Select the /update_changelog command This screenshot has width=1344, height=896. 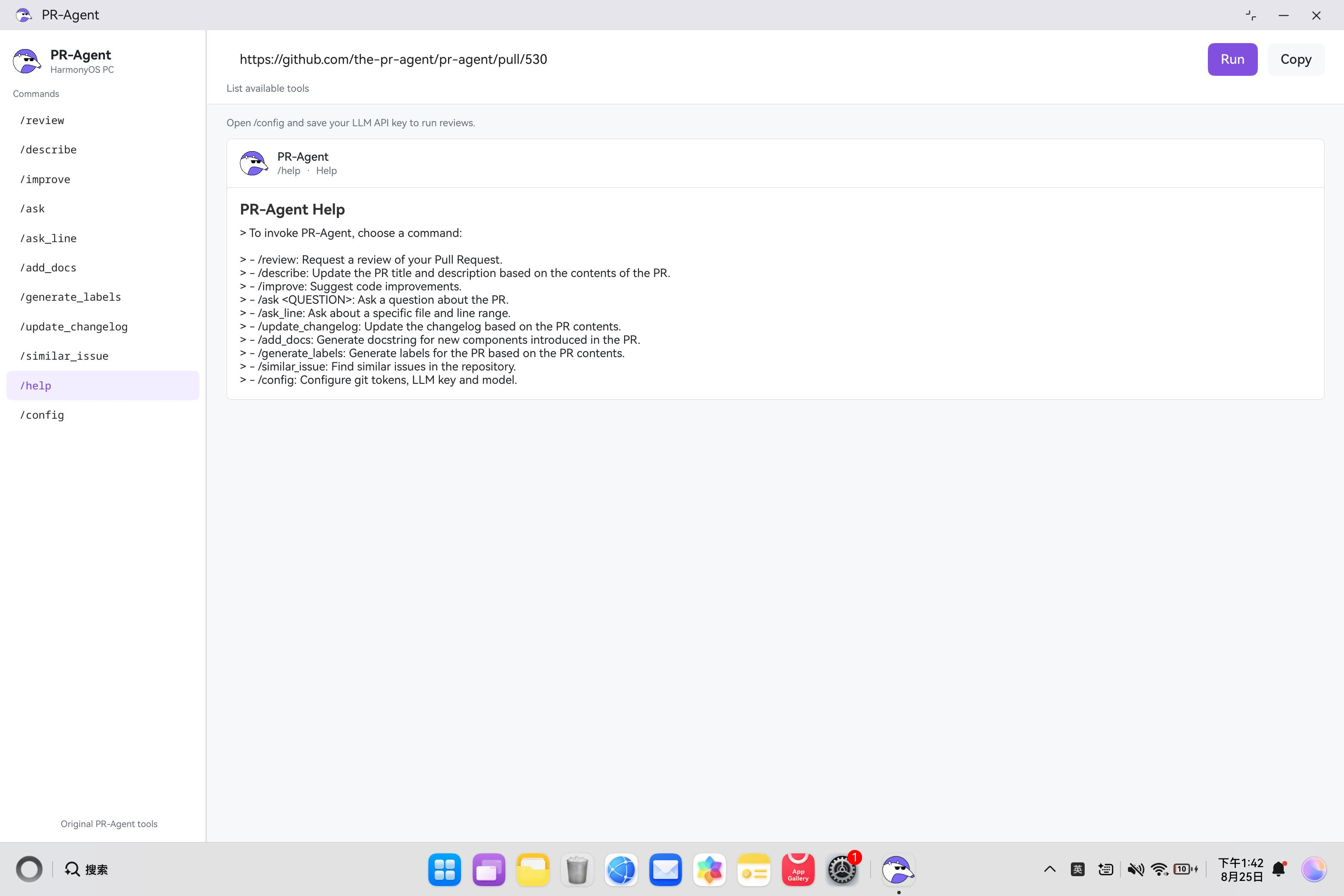[103, 327]
